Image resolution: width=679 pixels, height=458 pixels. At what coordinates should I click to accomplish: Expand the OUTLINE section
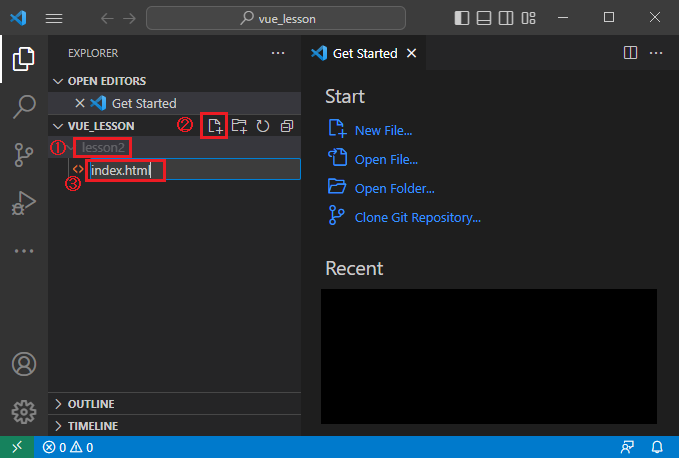(175, 404)
